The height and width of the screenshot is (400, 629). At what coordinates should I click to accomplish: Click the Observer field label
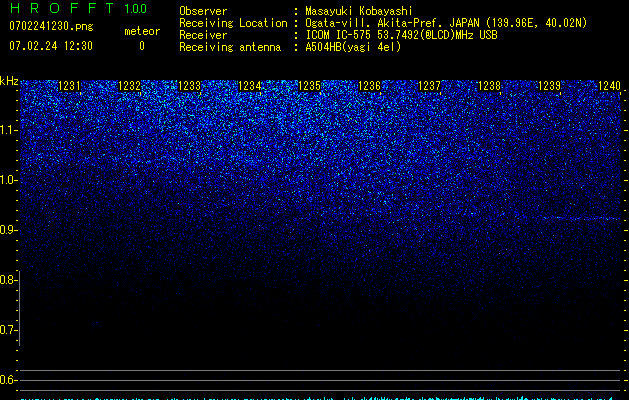tap(203, 11)
